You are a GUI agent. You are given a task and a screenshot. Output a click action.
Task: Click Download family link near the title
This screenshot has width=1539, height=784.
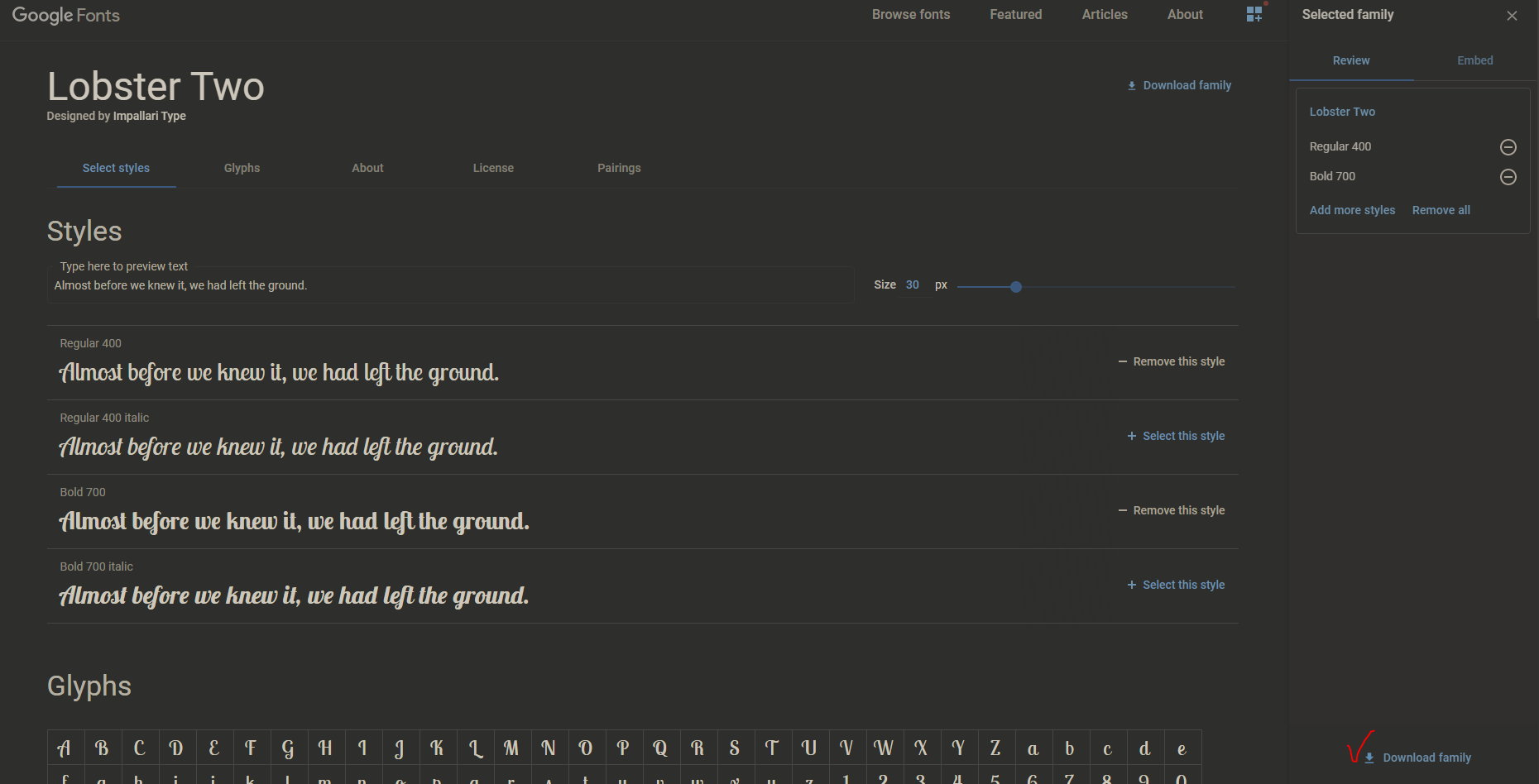click(1179, 85)
